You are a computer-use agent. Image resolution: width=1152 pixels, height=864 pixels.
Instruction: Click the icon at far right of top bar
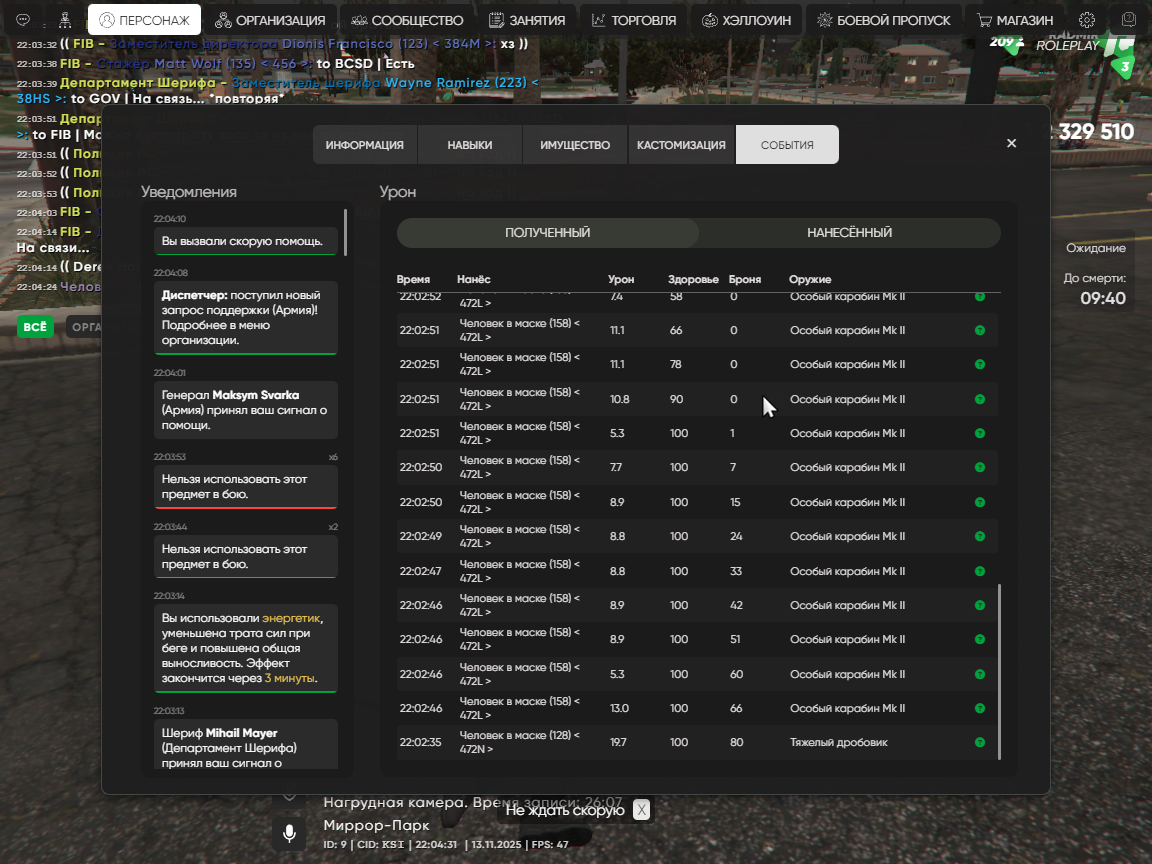(1129, 20)
